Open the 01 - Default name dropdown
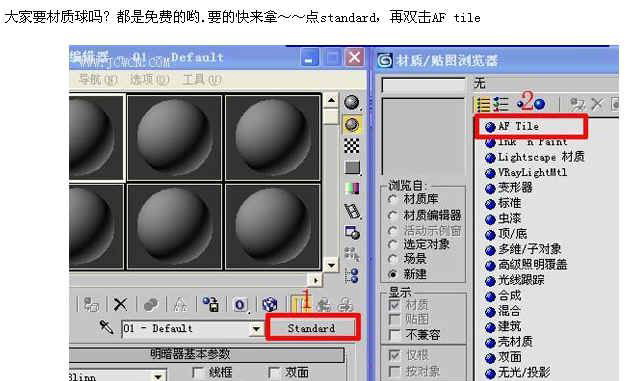This screenshot has width=630, height=381. point(256,329)
